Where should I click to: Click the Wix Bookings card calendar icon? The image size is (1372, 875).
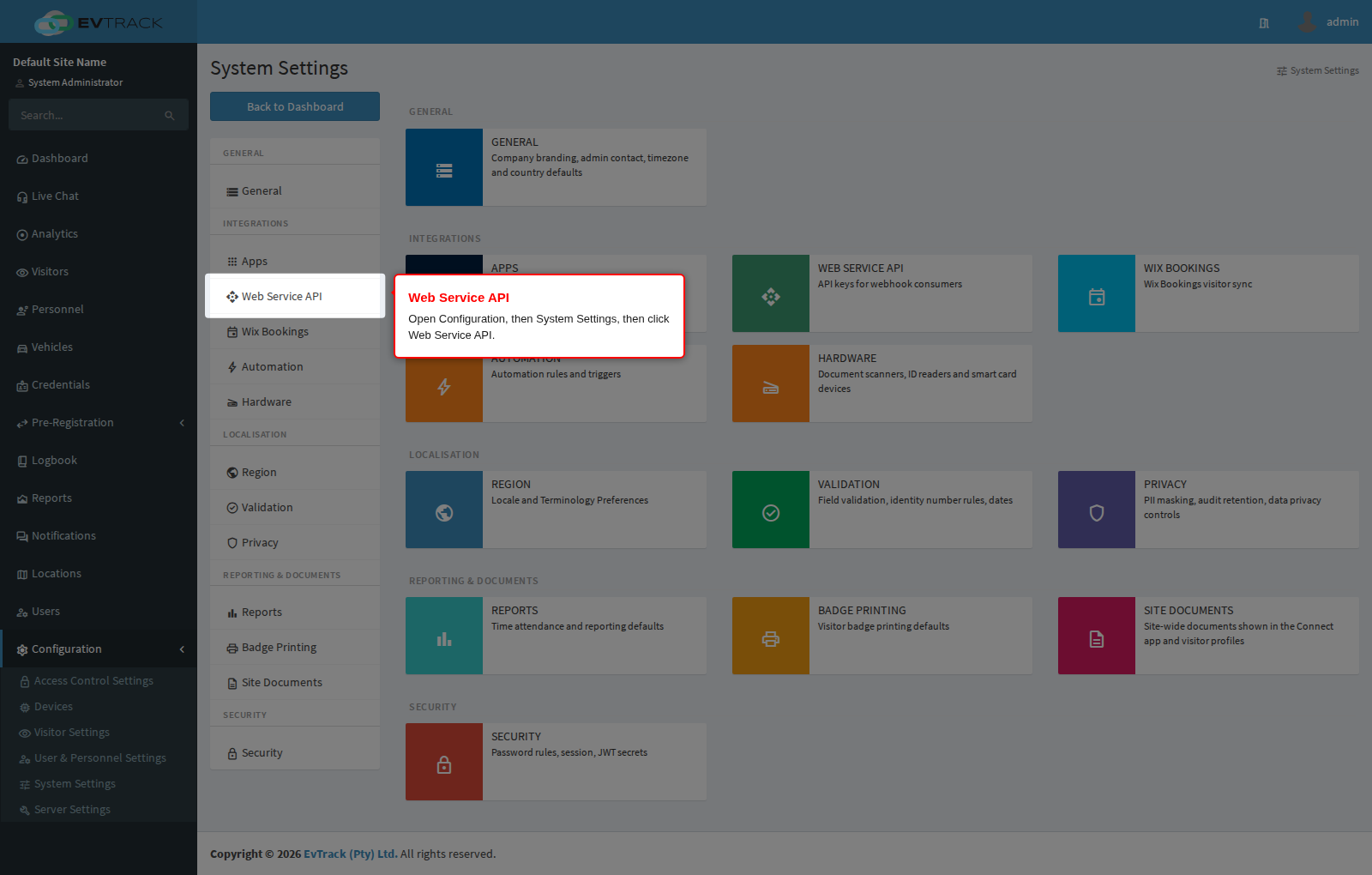[1097, 297]
